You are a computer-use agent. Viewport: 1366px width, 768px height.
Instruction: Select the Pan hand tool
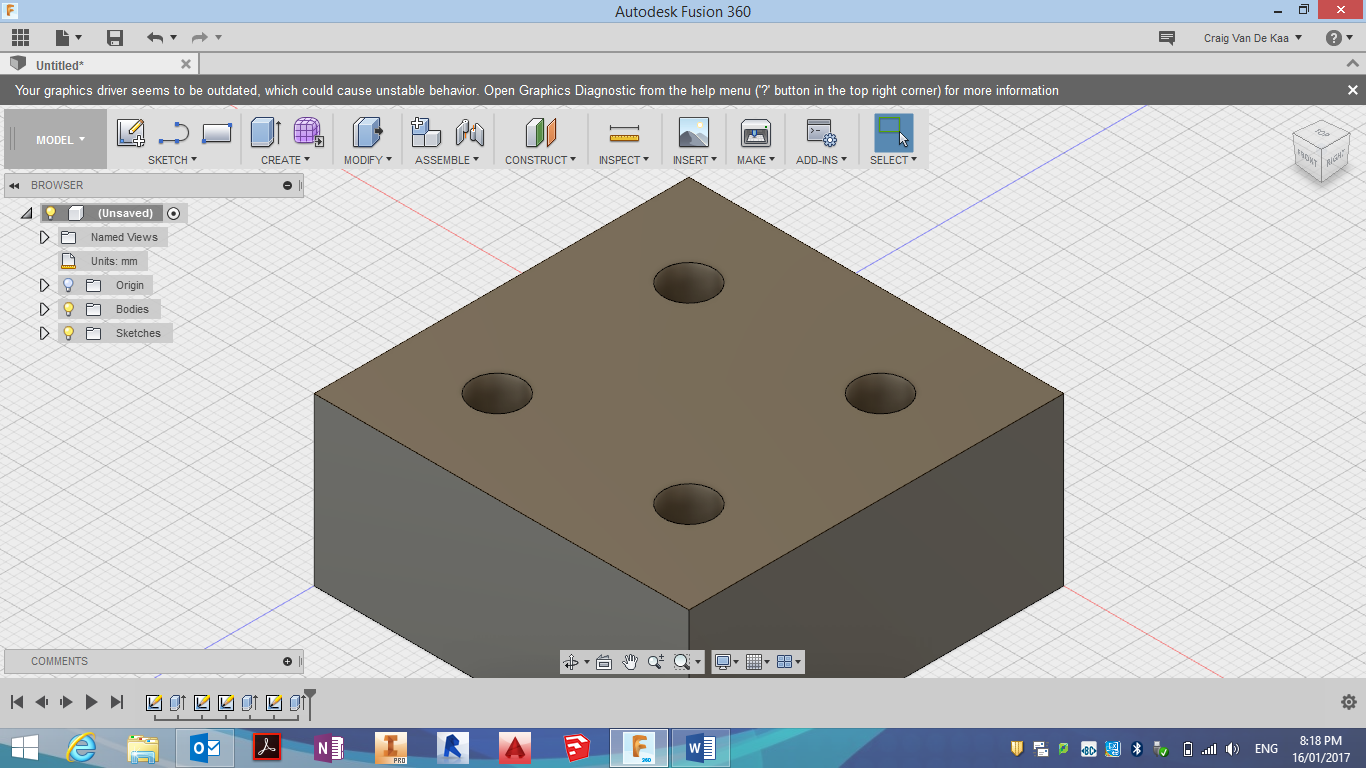tap(630, 662)
